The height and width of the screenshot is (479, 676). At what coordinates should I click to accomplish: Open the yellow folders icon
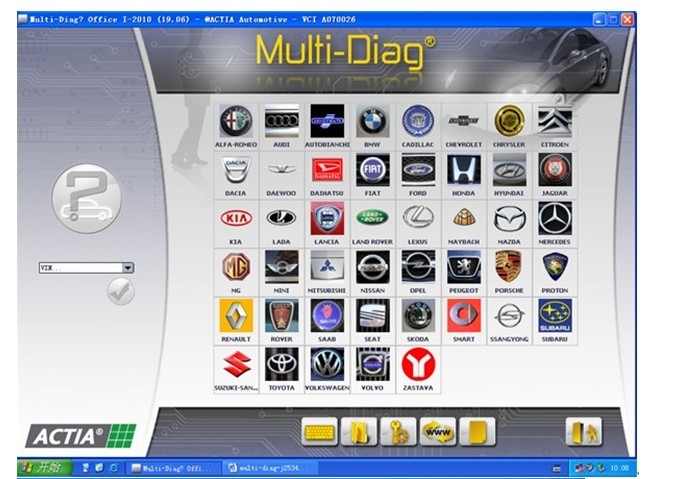(359, 432)
